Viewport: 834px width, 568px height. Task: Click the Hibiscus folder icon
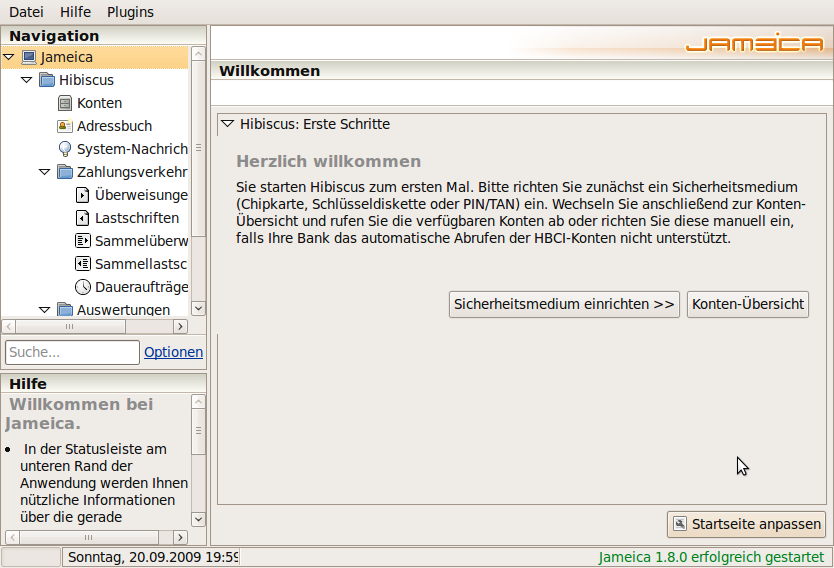[x=47, y=80]
